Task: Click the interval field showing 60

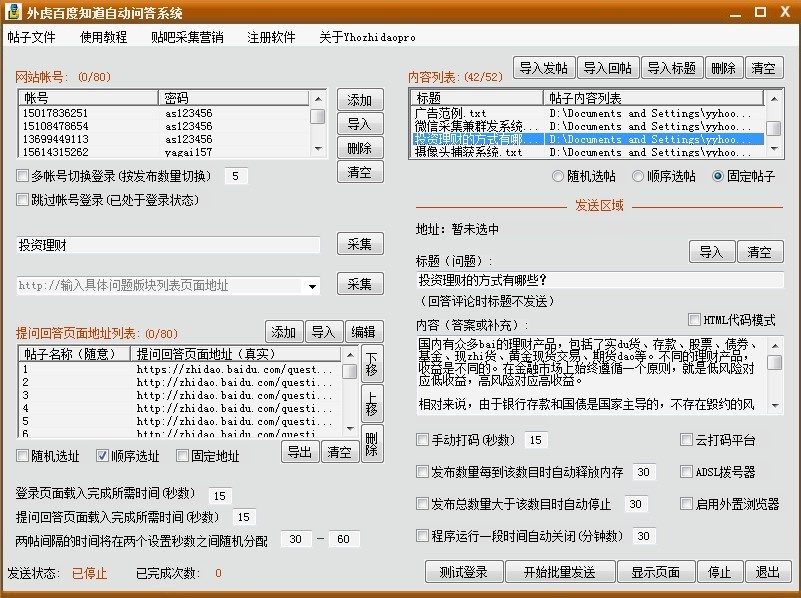Action: [x=344, y=539]
